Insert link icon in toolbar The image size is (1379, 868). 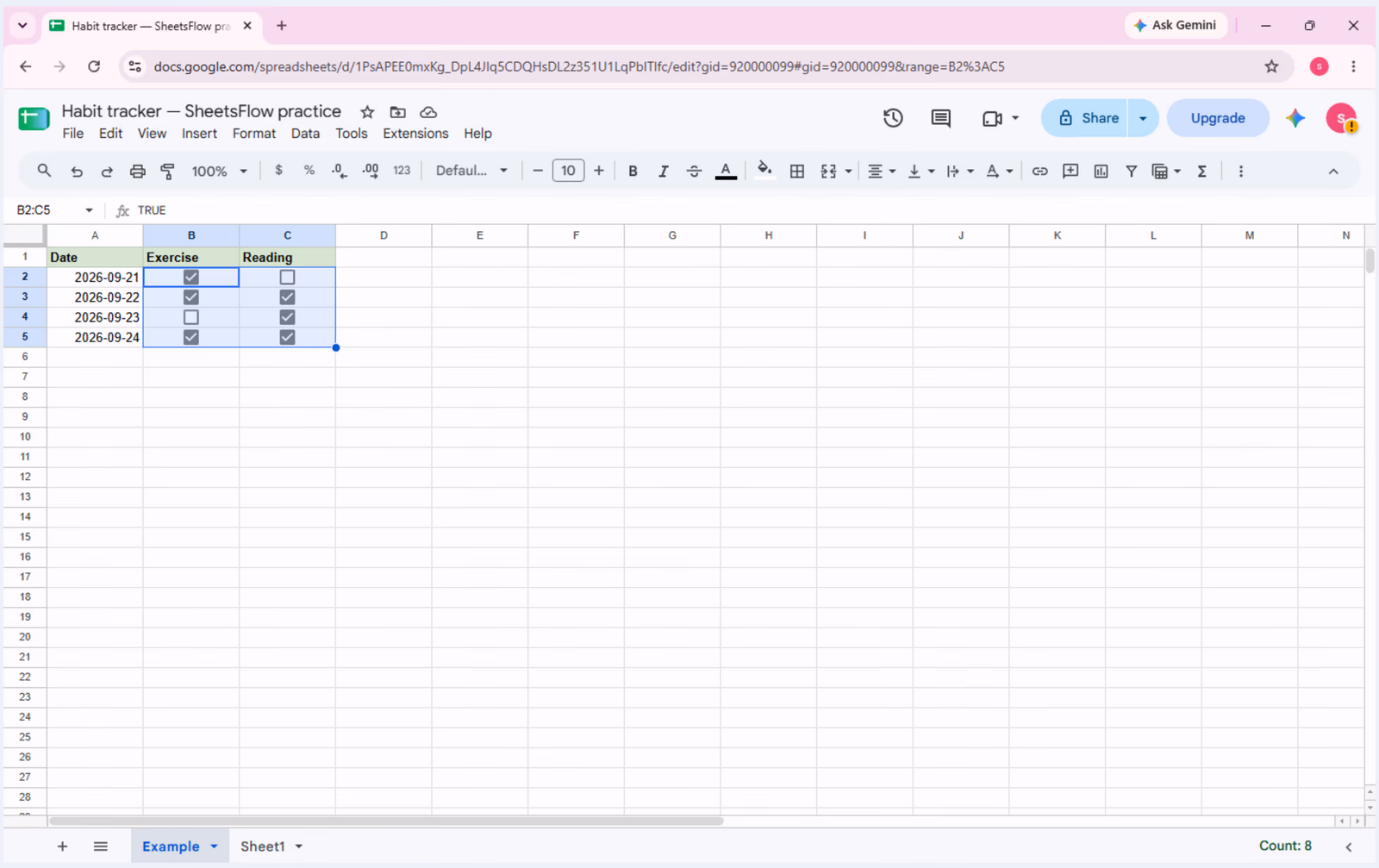(x=1040, y=172)
